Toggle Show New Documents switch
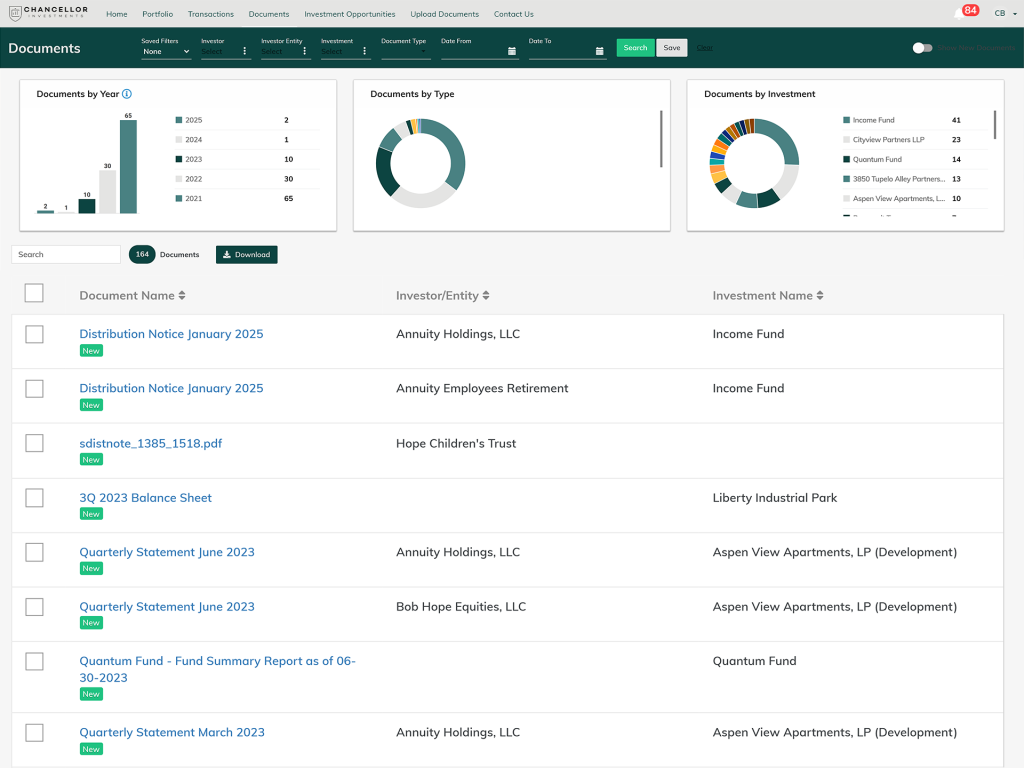Image resolution: width=1024 pixels, height=768 pixels. [922, 48]
